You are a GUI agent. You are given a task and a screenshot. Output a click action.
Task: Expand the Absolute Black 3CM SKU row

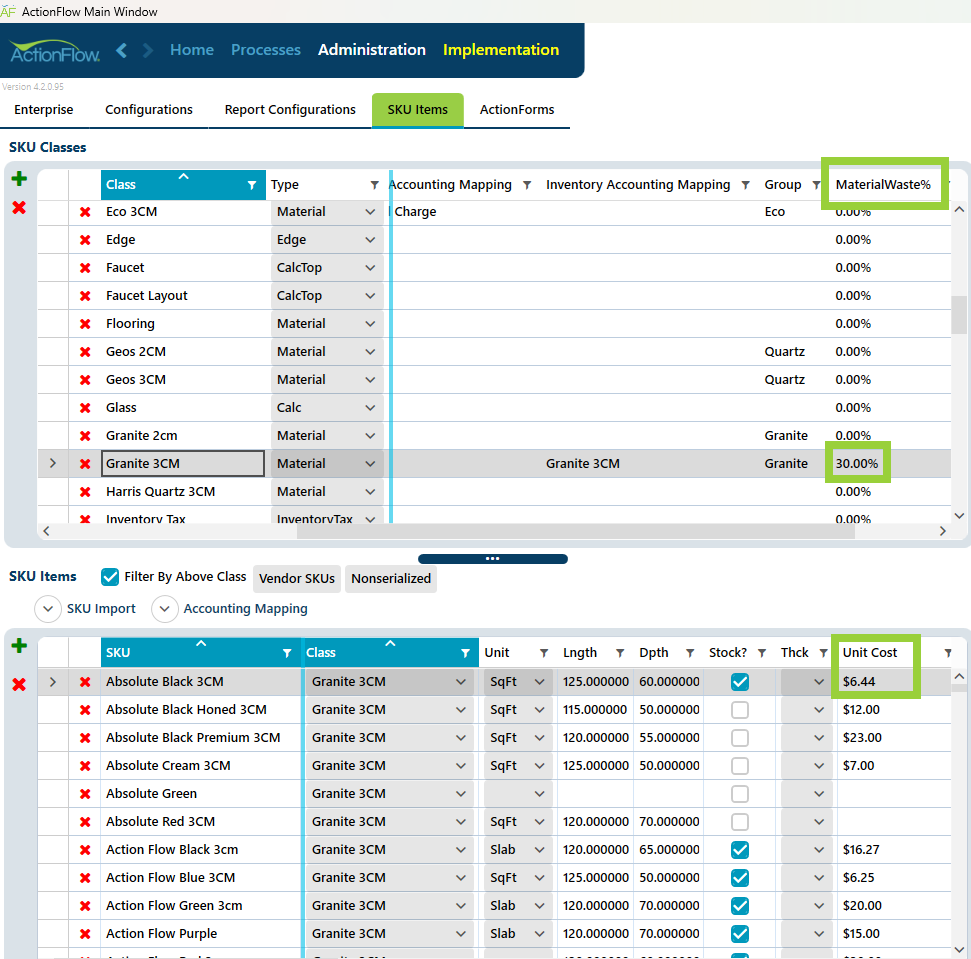(x=53, y=682)
